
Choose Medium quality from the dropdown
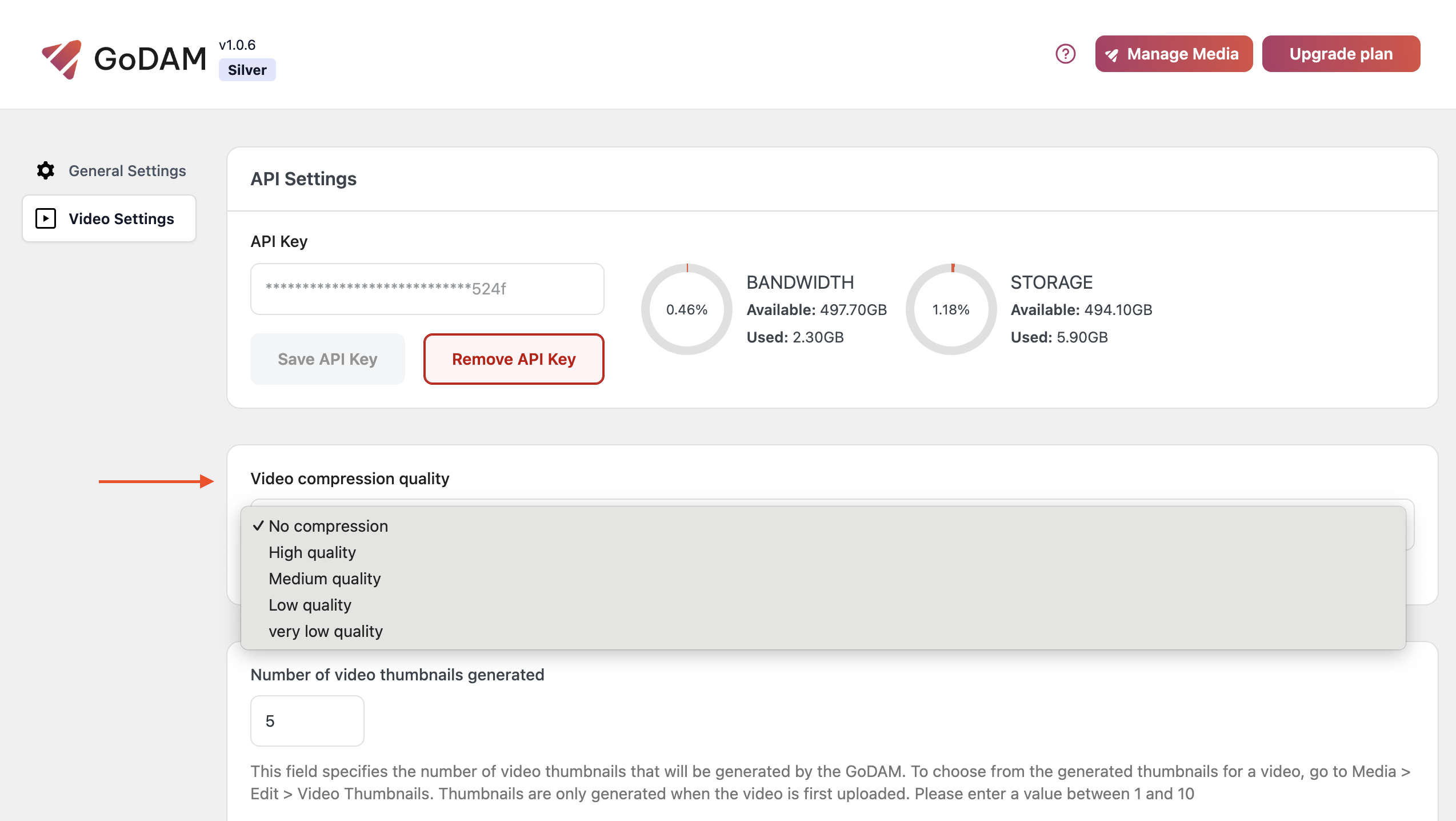(325, 579)
